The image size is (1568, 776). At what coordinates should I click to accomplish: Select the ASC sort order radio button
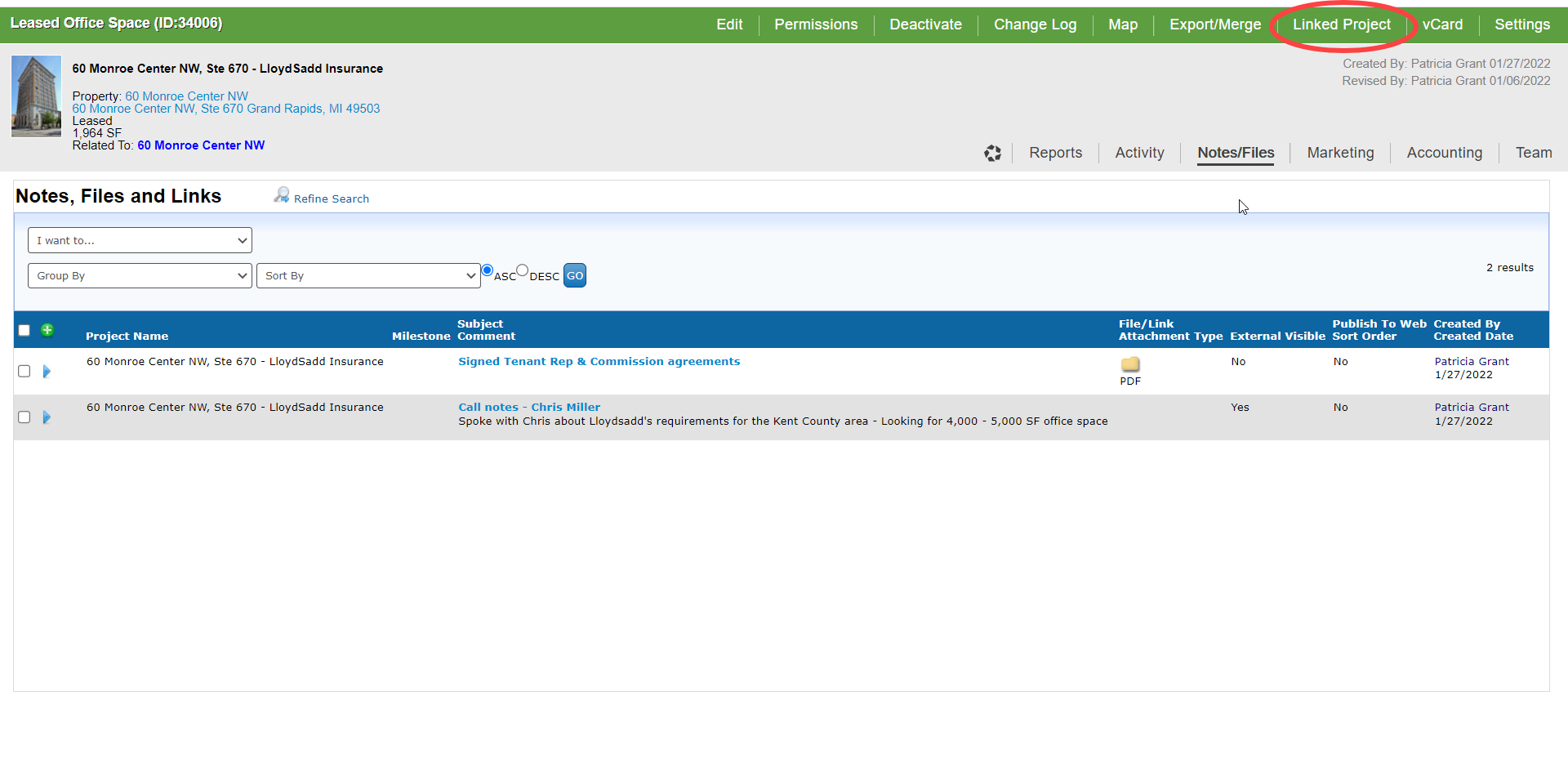(x=488, y=270)
